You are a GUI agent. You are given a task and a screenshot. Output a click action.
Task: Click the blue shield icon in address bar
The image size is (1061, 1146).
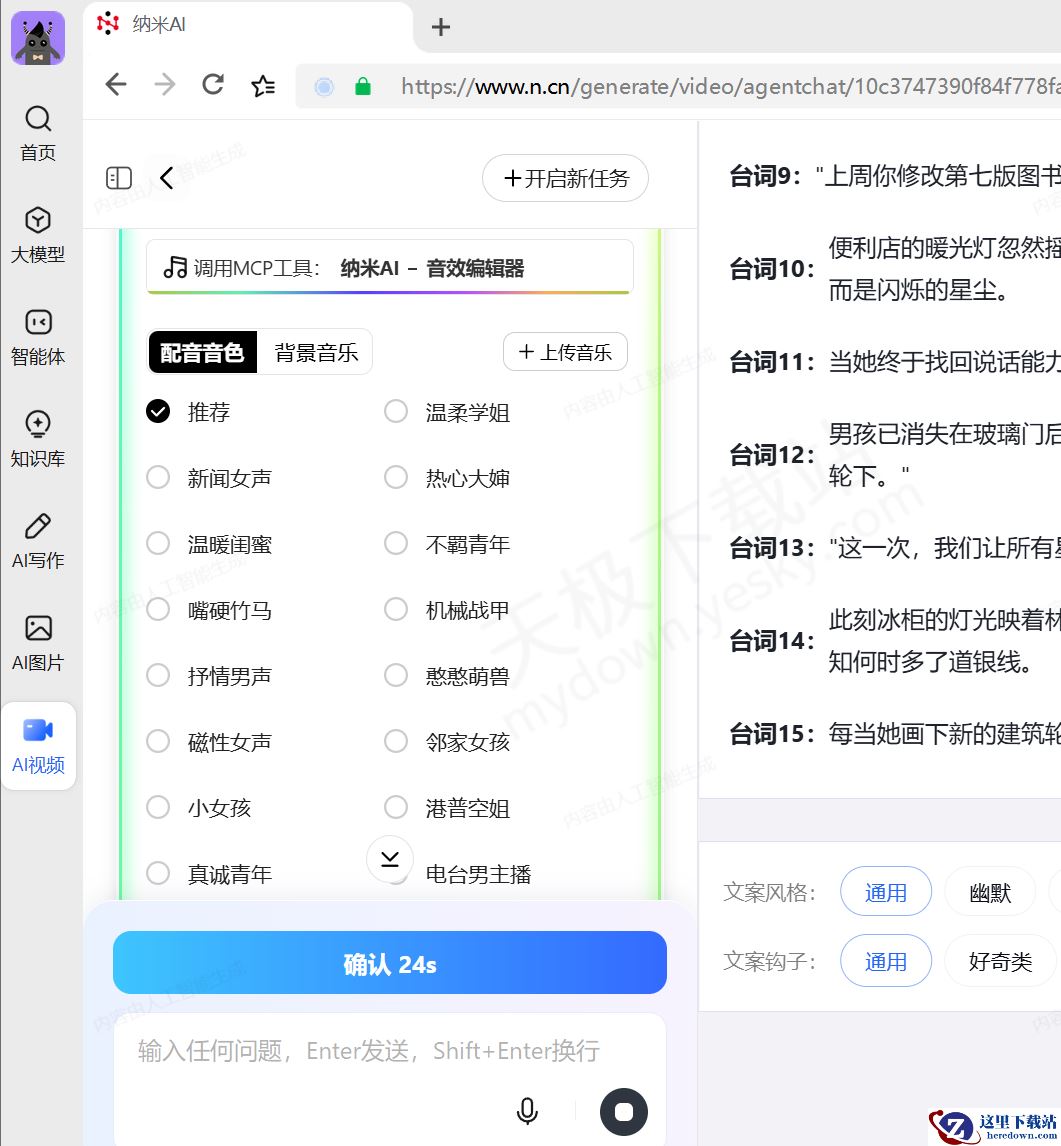(324, 87)
